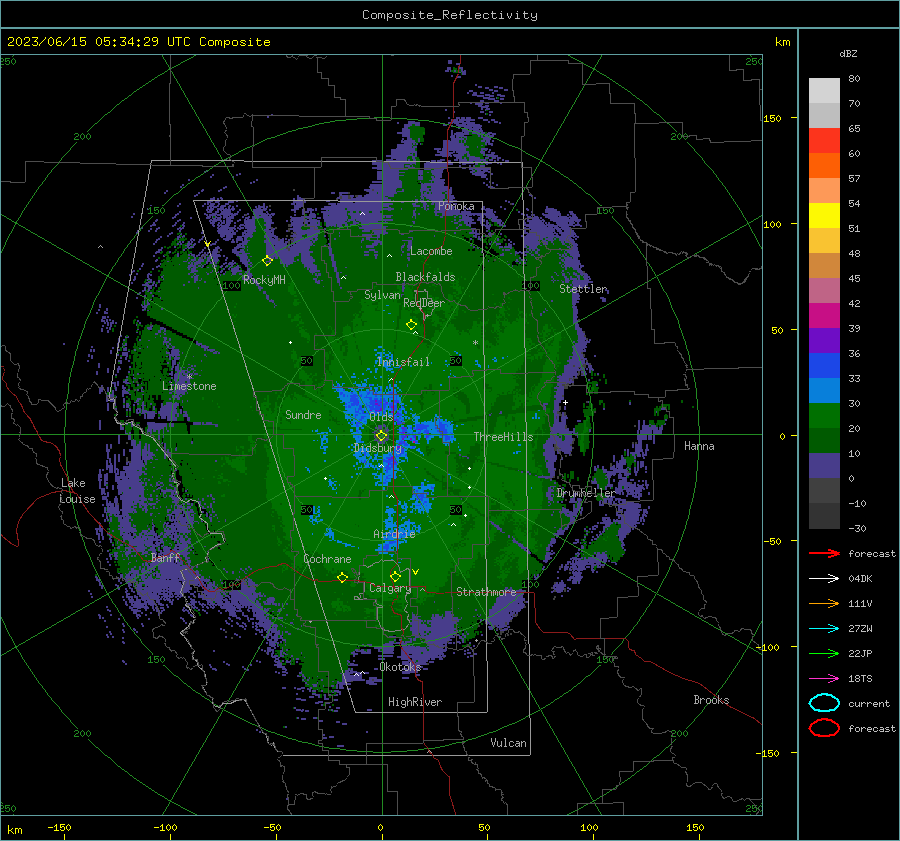The image size is (900, 841).
Task: Click the ThreeHills city label
Action: tap(503, 437)
